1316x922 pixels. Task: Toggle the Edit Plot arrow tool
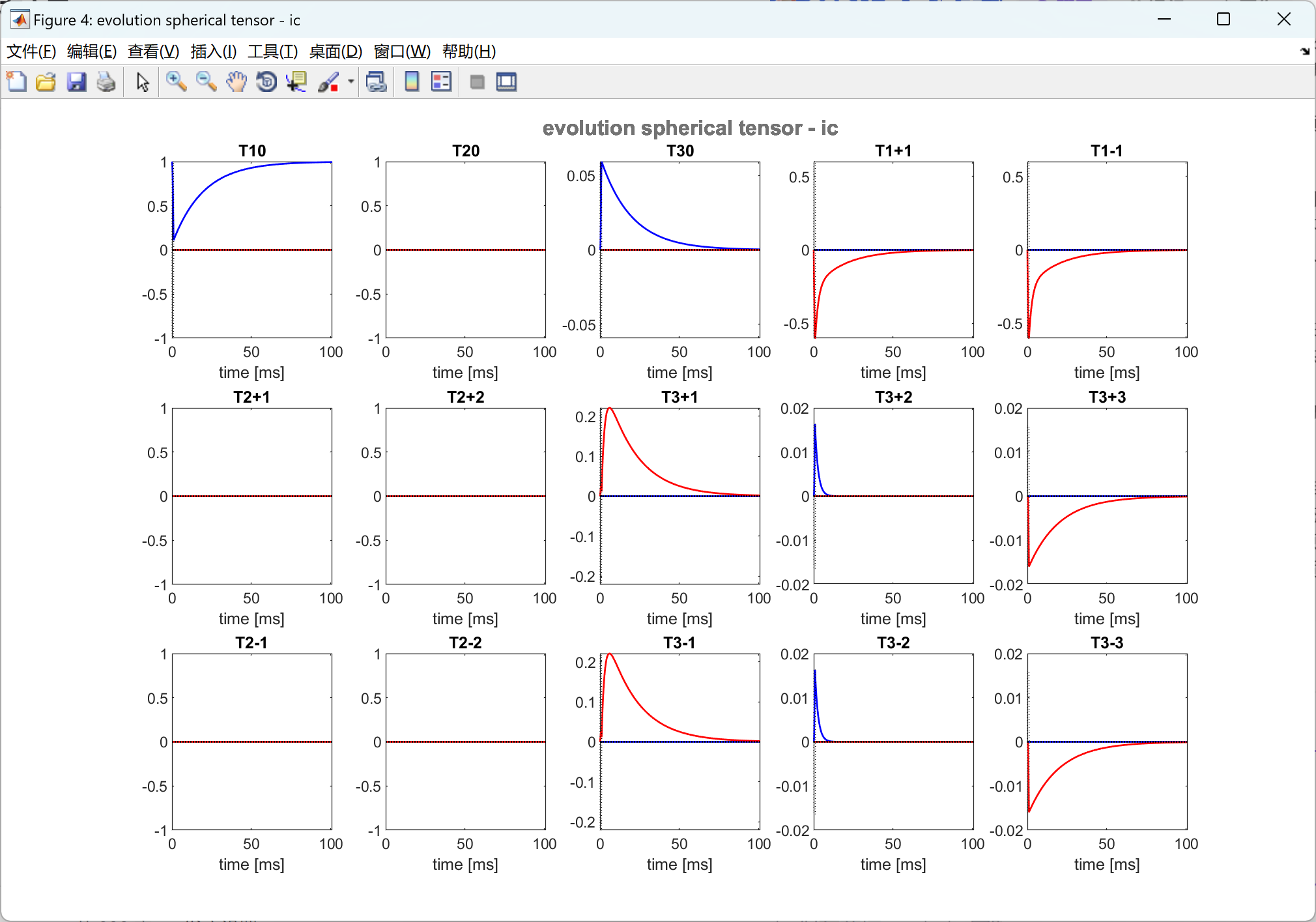143,82
